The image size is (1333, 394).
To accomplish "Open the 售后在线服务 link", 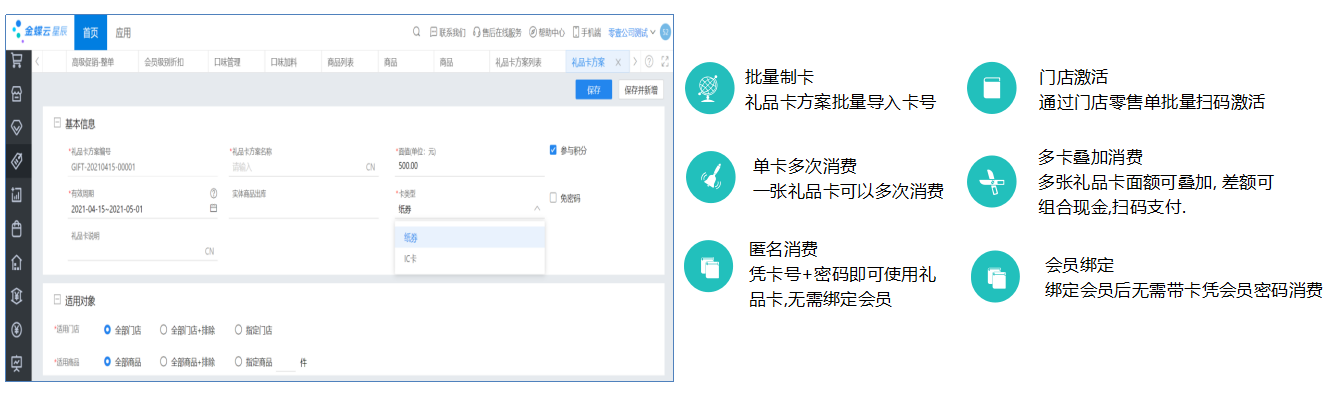I will coord(497,32).
